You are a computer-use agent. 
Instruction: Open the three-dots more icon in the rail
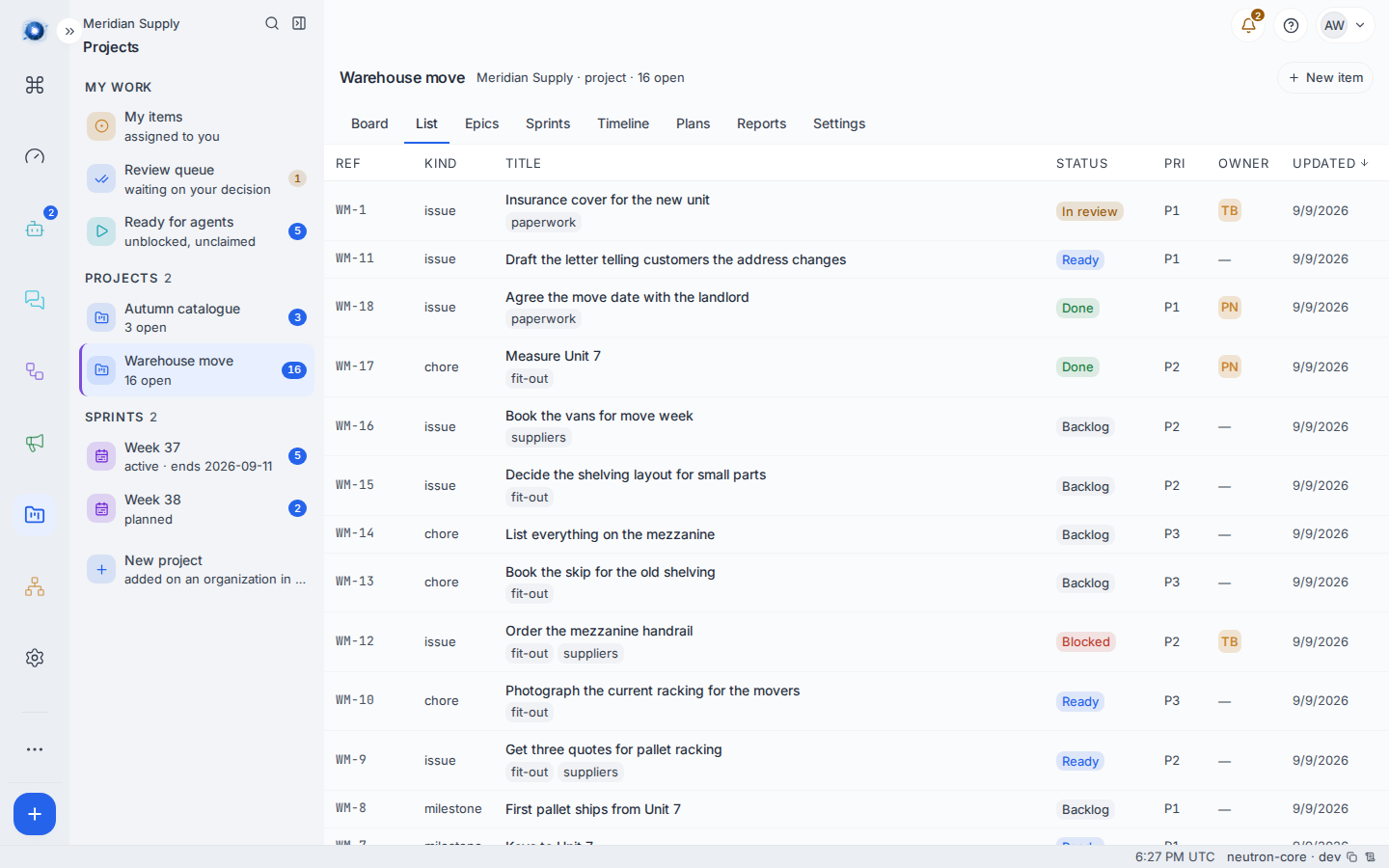[35, 749]
